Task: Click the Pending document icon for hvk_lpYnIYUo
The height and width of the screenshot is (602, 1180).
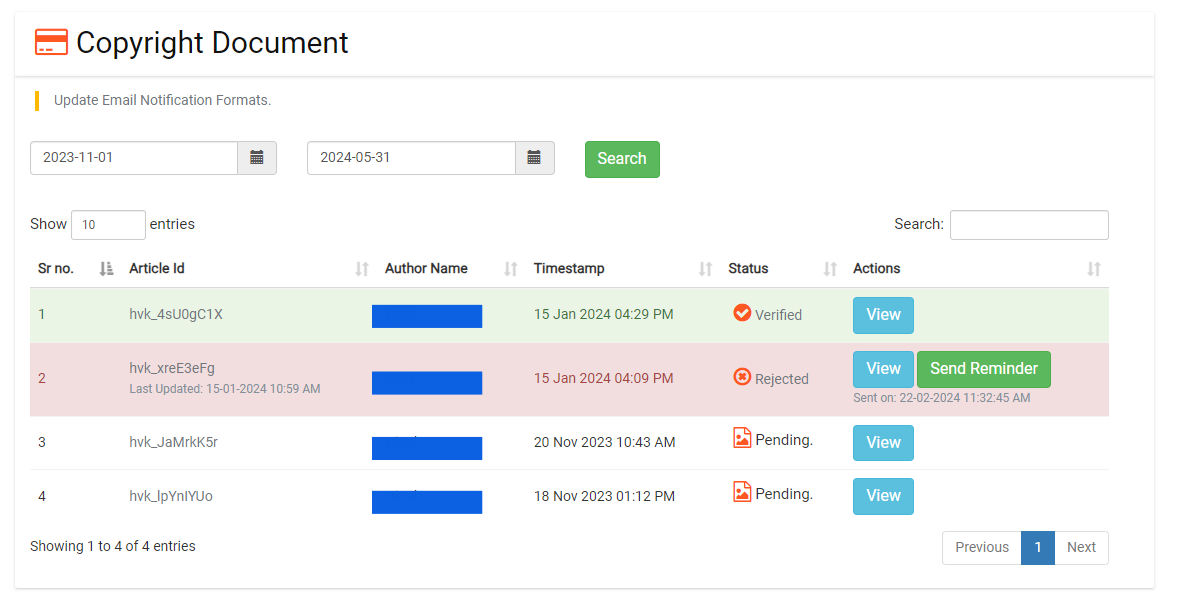Action: pyautogui.click(x=741, y=491)
